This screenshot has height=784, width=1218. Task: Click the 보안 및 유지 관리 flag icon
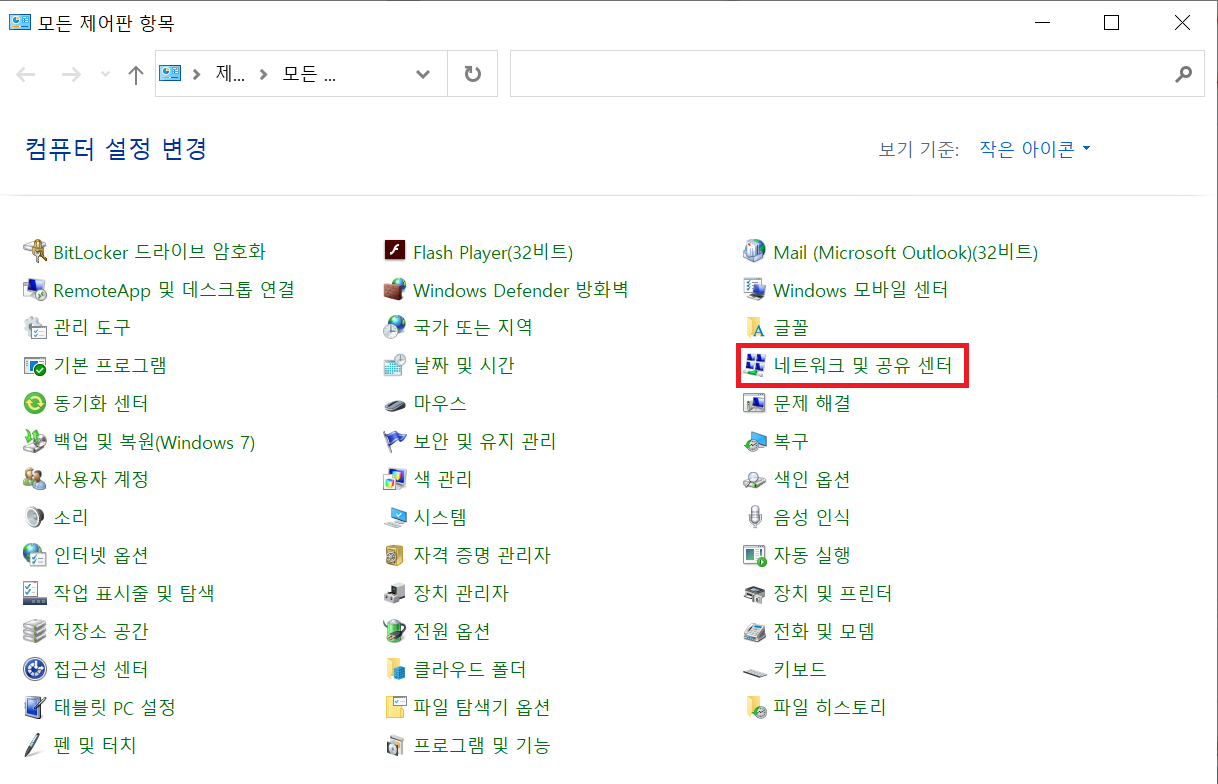click(x=395, y=441)
